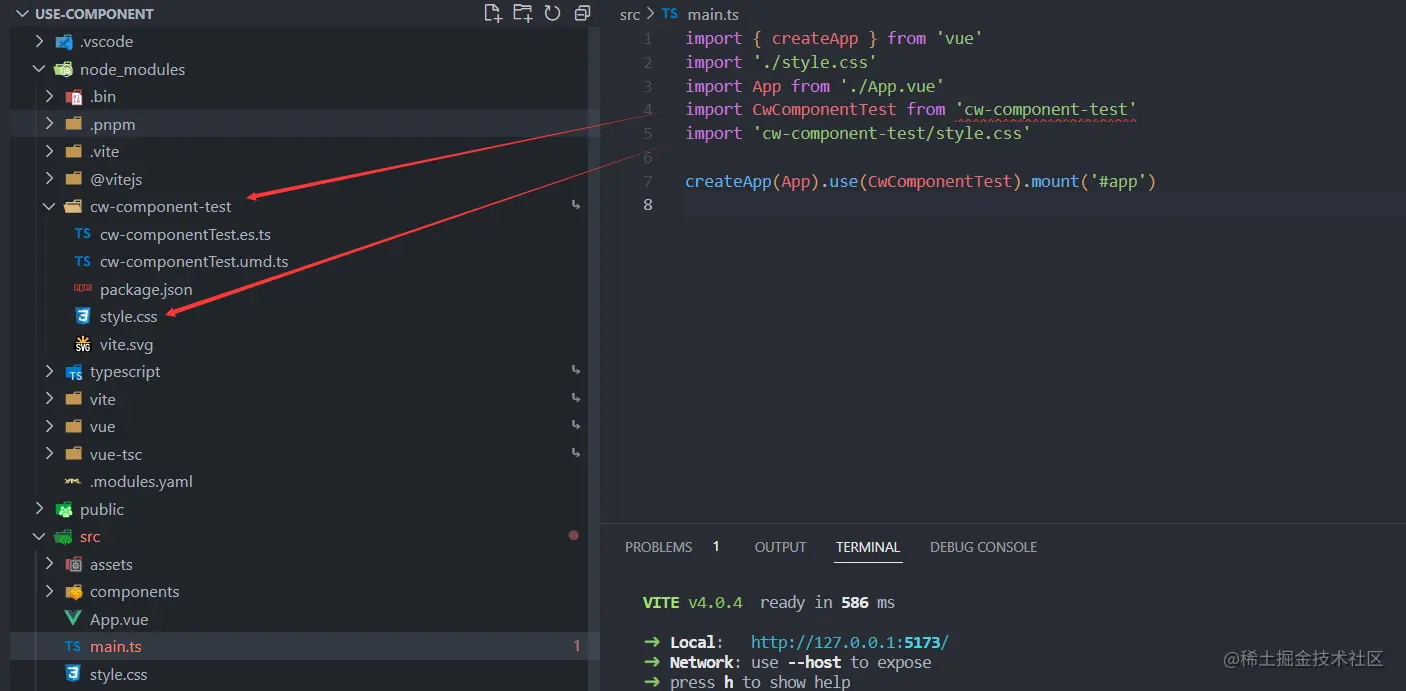The height and width of the screenshot is (691, 1406).
Task: Click symlink arrow icon on vue-tsc row
Action: click(575, 453)
